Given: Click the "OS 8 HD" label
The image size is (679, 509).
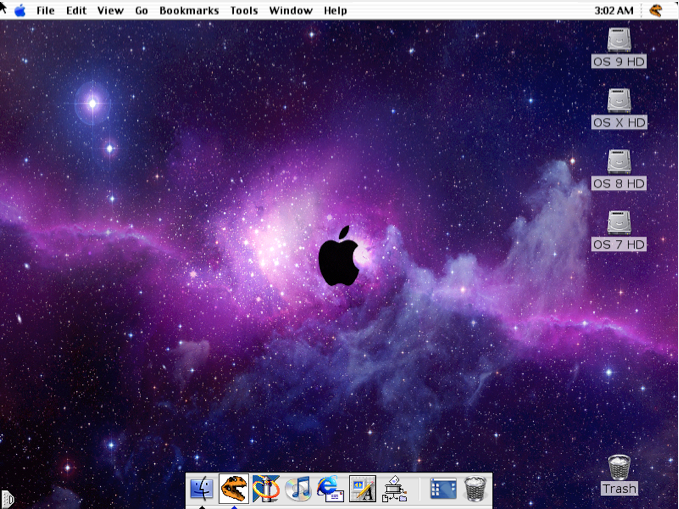Looking at the screenshot, I should click(x=619, y=184).
